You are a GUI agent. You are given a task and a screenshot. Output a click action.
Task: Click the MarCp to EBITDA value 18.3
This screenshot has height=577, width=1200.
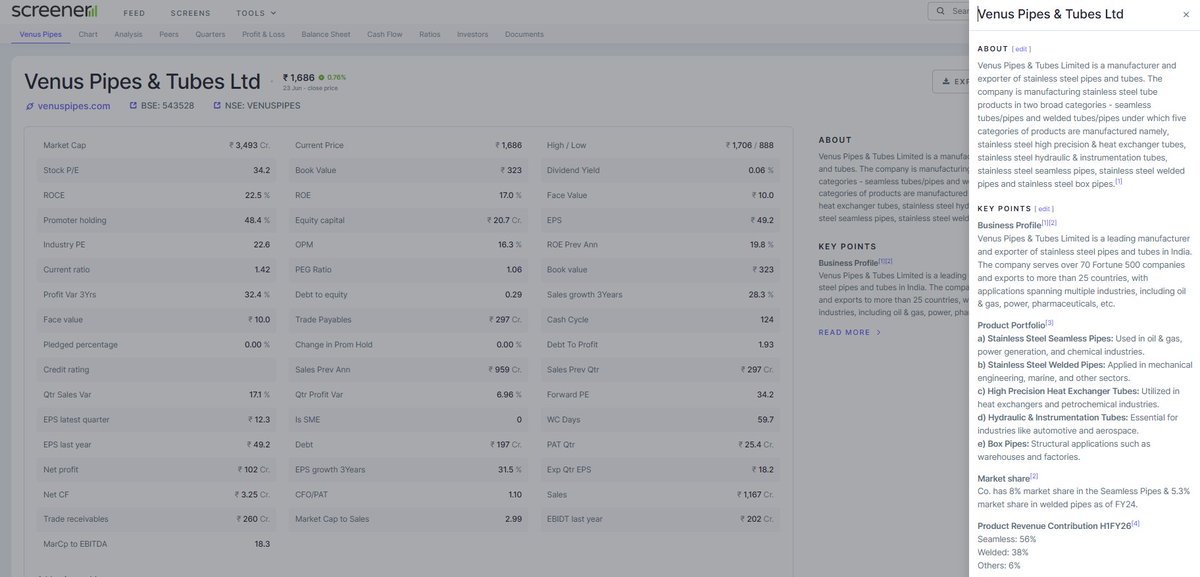point(263,544)
